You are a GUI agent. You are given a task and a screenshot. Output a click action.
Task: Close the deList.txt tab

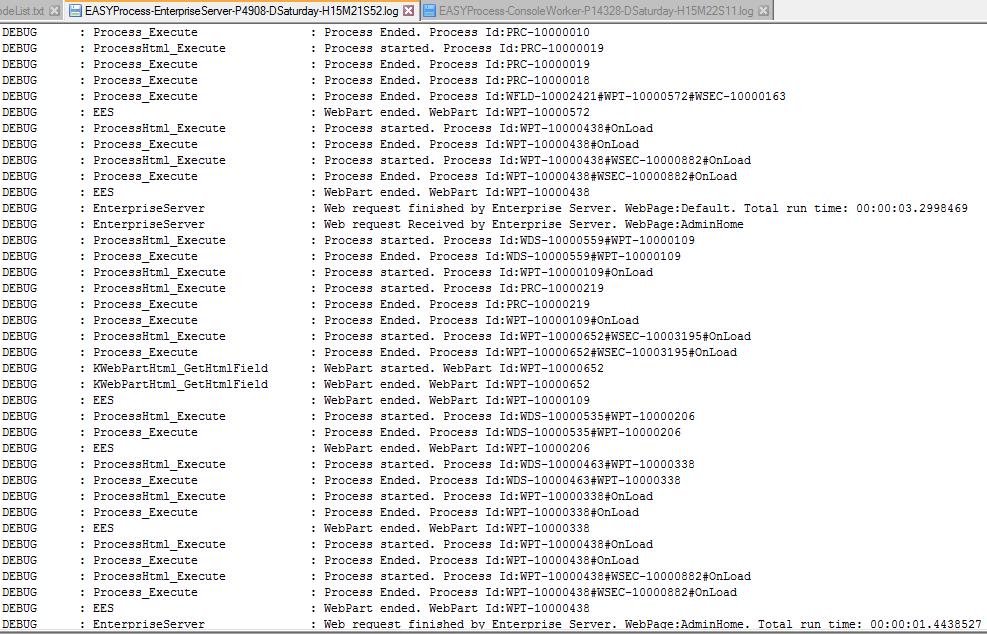point(55,11)
